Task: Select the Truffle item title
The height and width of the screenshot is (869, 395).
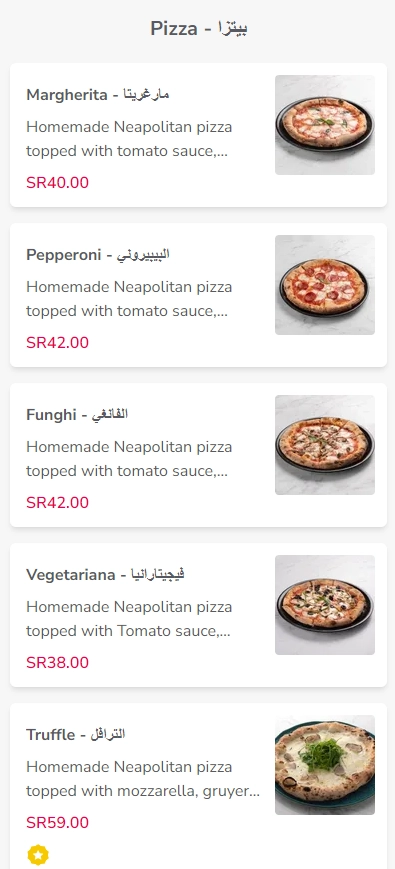Action: pos(75,734)
